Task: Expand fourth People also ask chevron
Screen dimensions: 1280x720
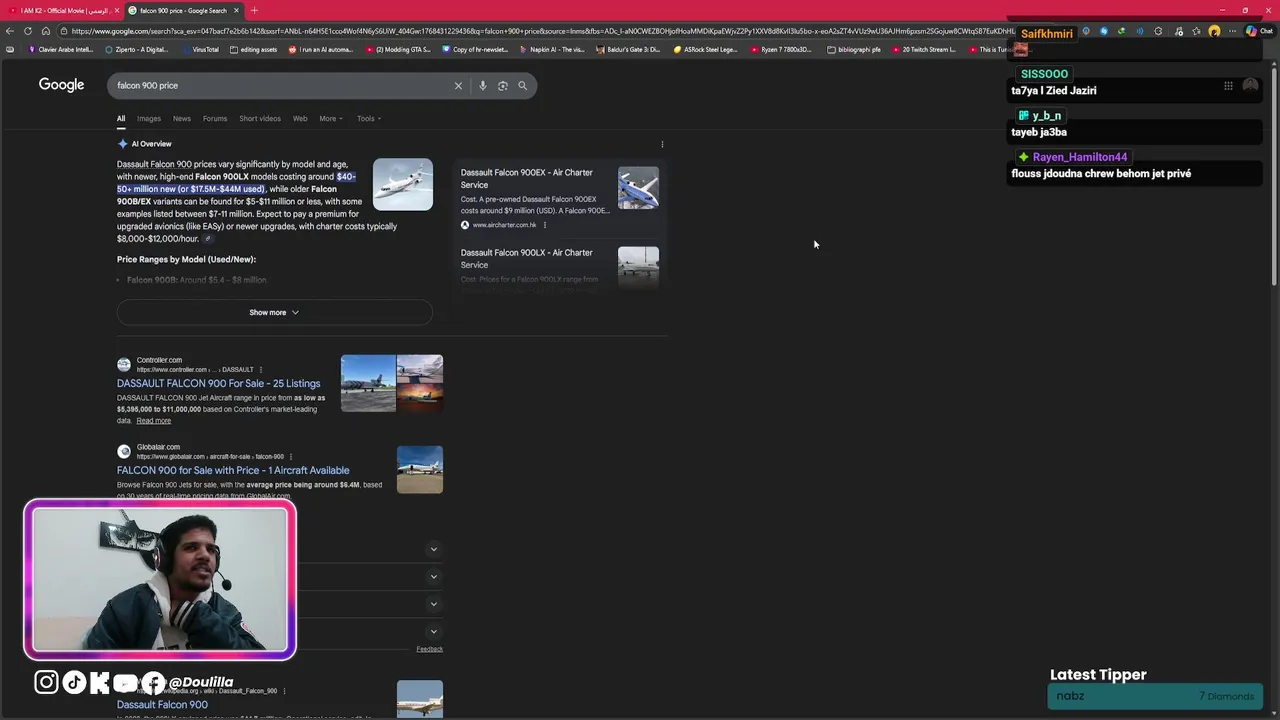Action: 433,631
